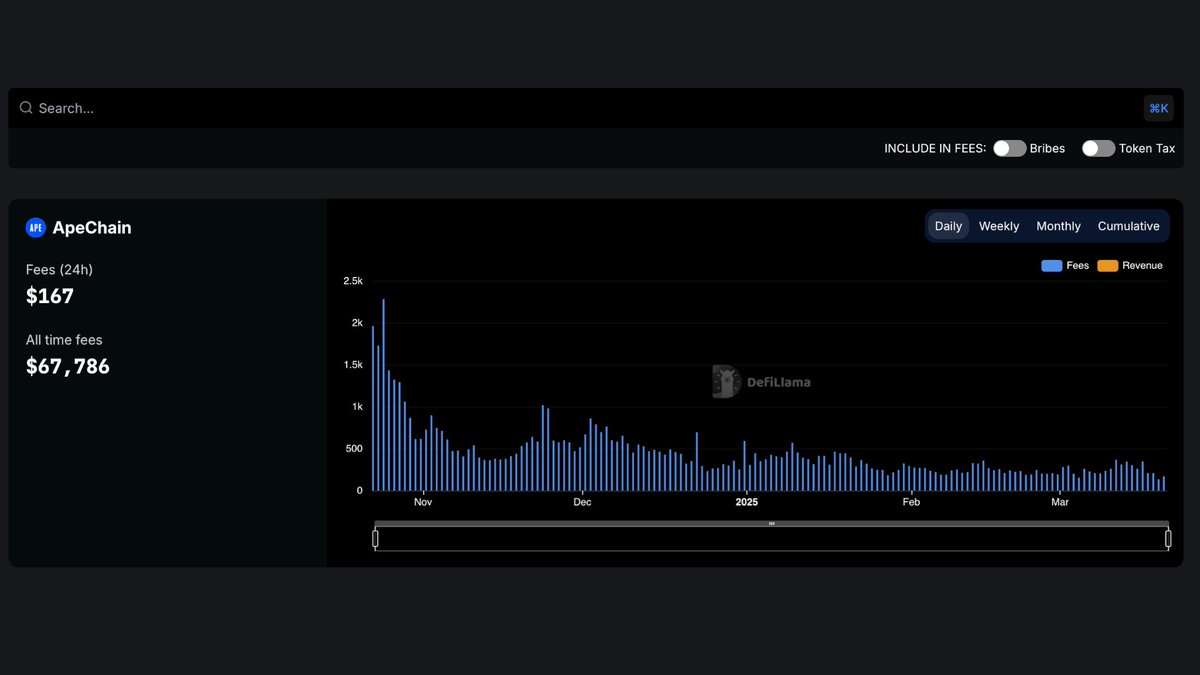
Task: Click the right handle of the range slider
Action: point(1168,539)
